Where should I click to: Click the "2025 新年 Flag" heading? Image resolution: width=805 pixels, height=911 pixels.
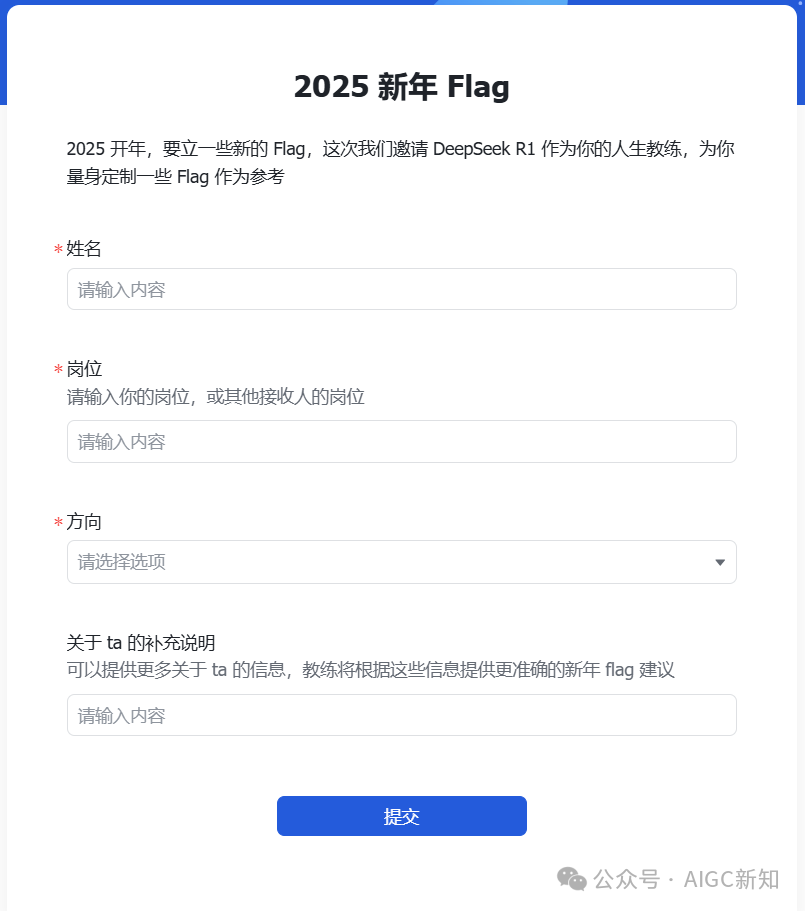(x=401, y=87)
